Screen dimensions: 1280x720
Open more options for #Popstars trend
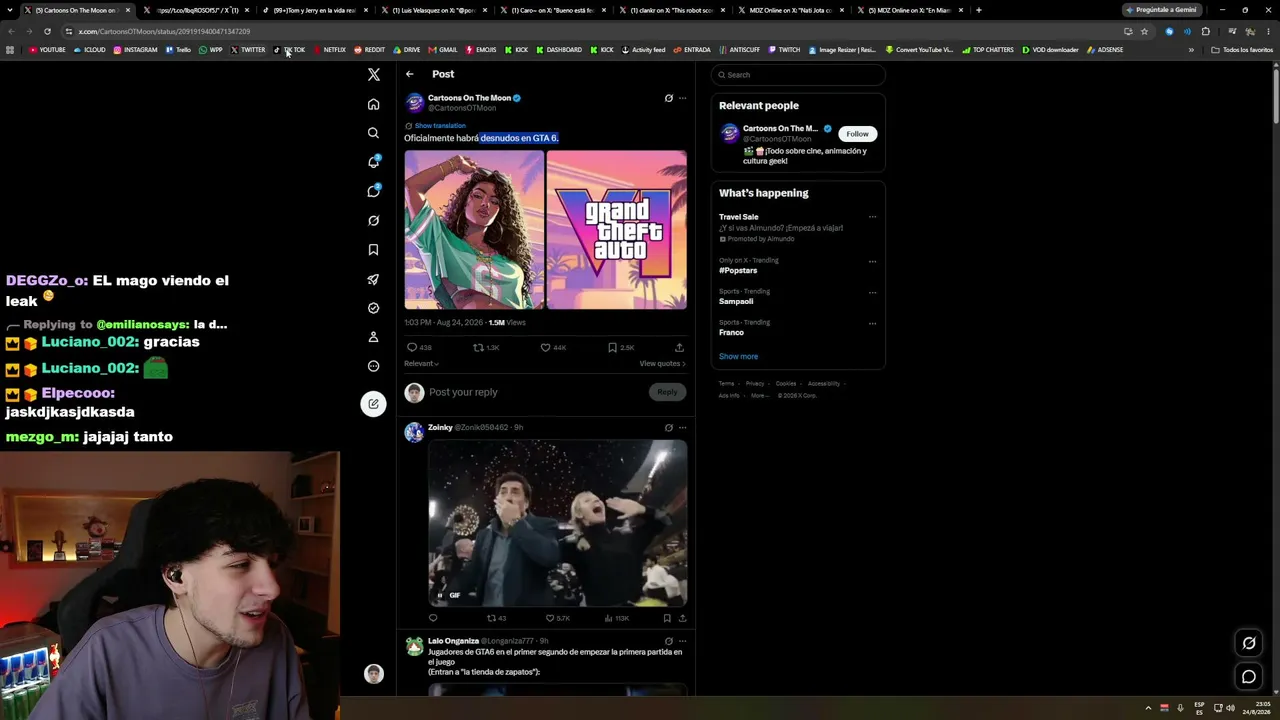click(x=872, y=261)
